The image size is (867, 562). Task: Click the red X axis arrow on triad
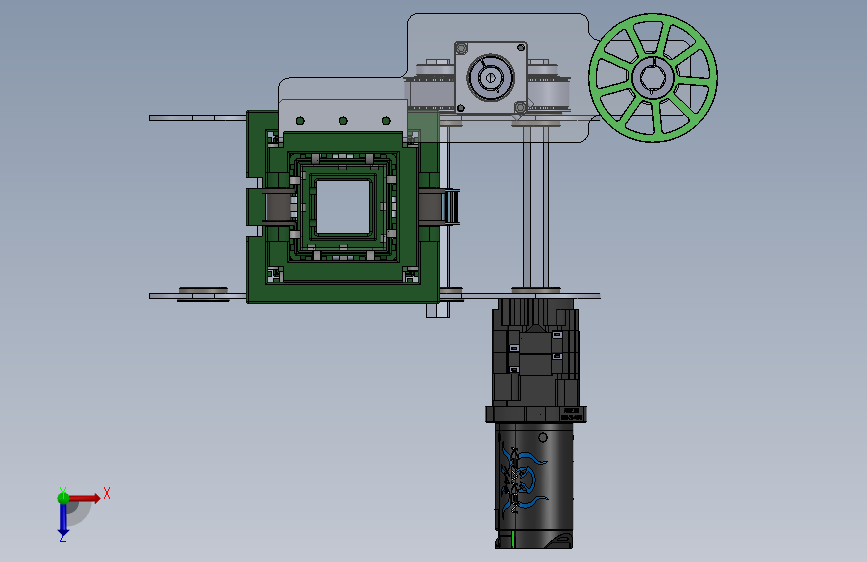tap(85, 498)
